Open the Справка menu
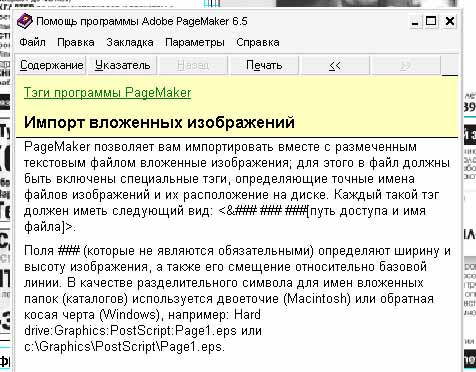 pos(258,42)
